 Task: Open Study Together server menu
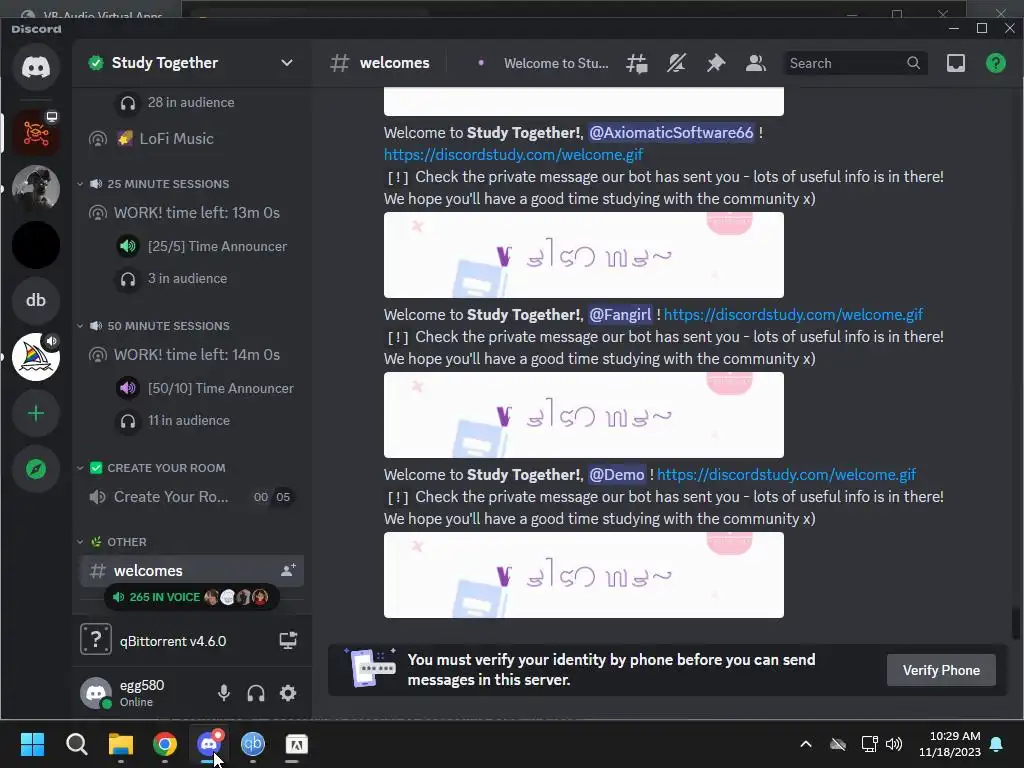click(x=192, y=63)
